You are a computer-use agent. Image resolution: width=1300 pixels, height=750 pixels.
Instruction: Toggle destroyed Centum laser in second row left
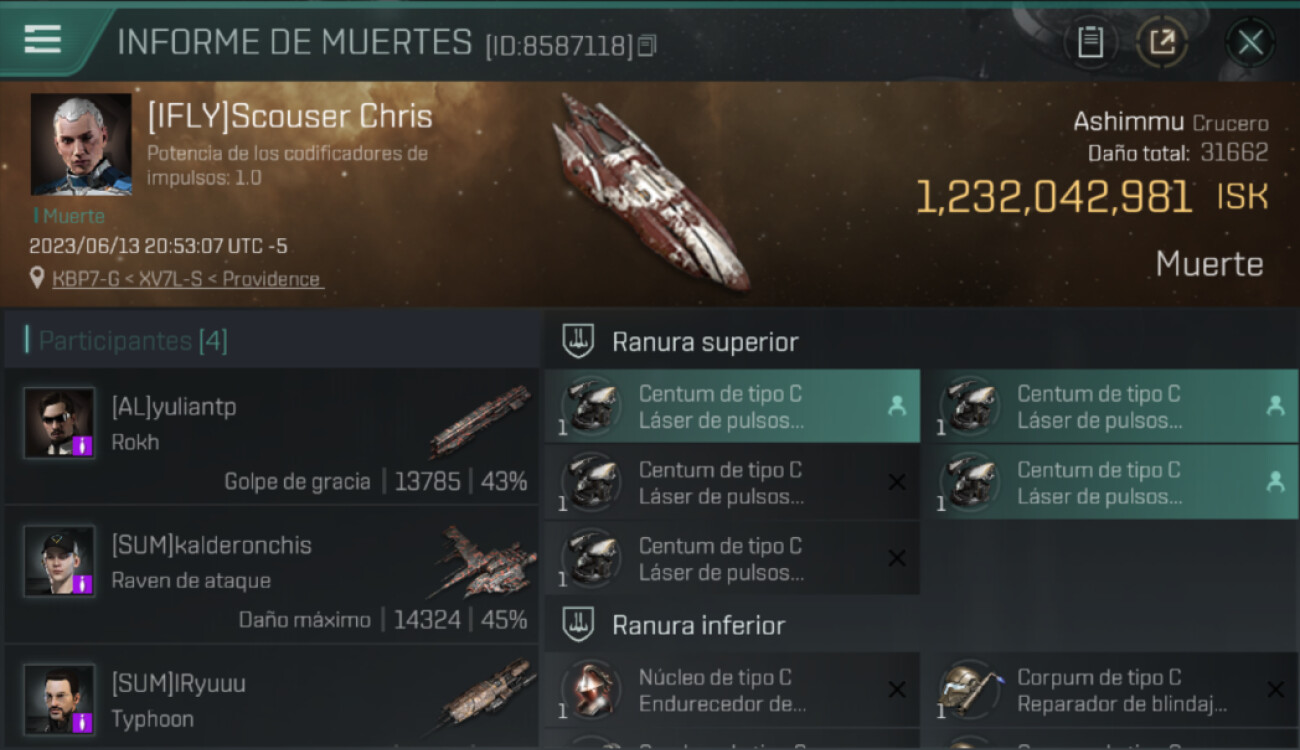click(732, 482)
